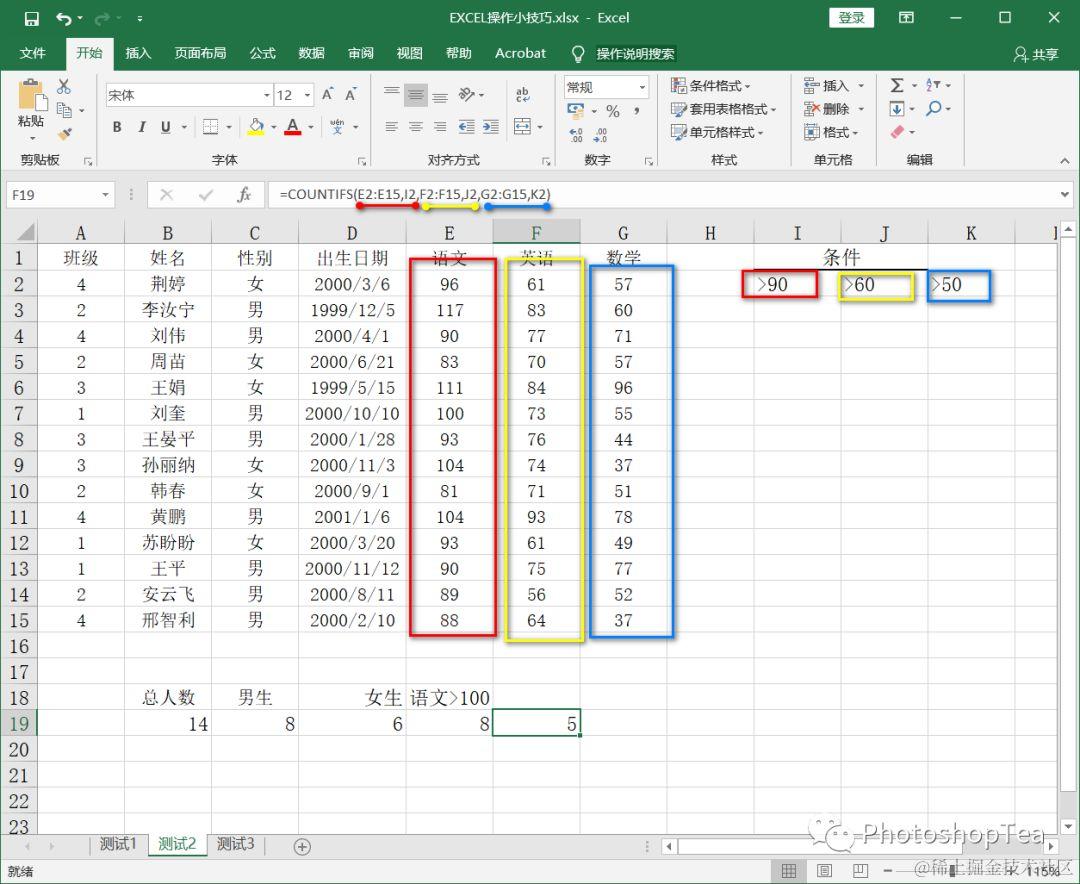The width and height of the screenshot is (1080, 884).
Task: Apply the red font color
Action: pos(293,127)
